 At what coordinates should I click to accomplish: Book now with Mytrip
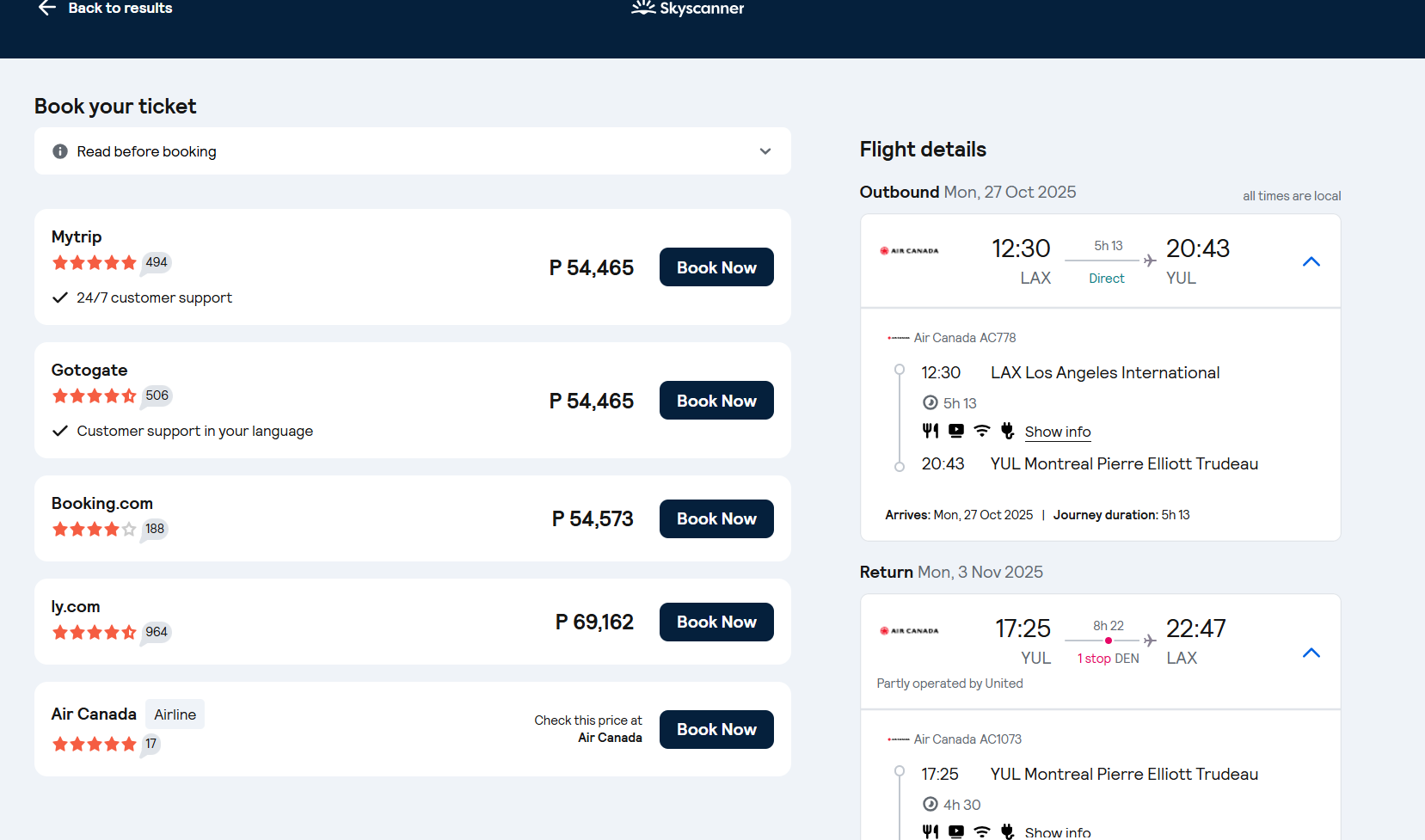tap(716, 267)
